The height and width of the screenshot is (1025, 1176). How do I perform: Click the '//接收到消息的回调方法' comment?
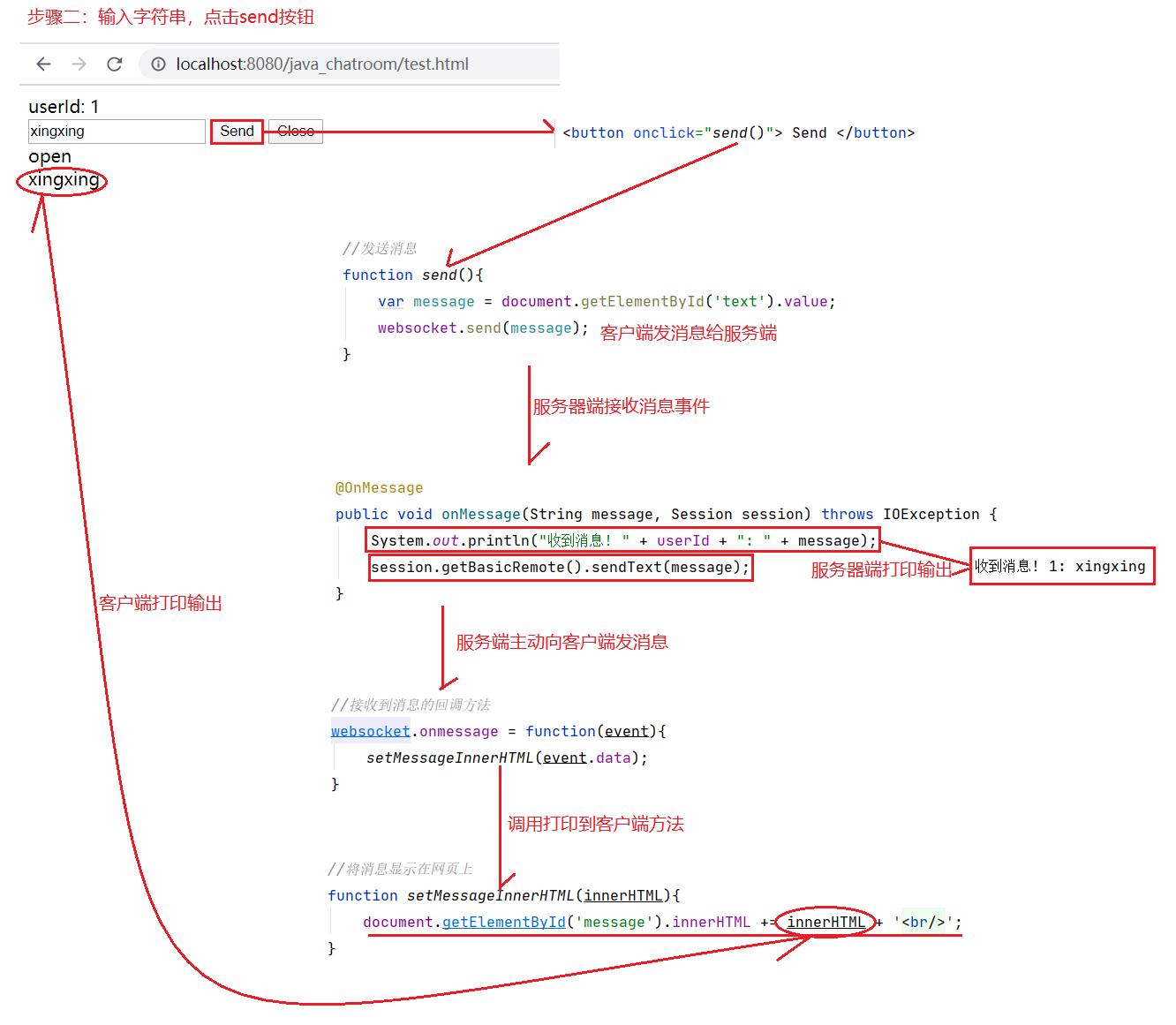pos(411,705)
